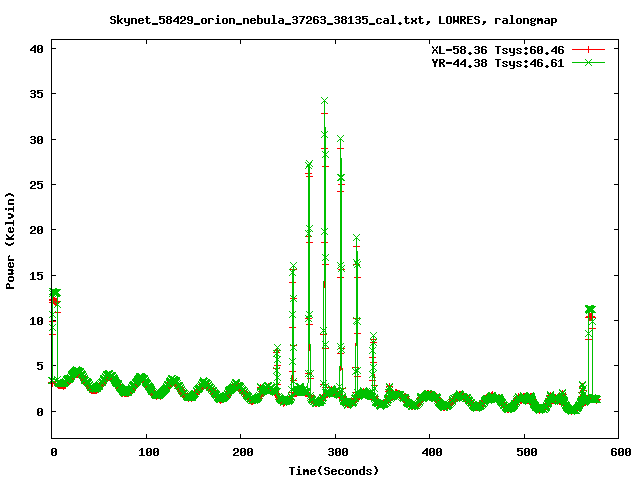Click x-axis tick label 600
The image size is (640, 480).
tap(621, 452)
